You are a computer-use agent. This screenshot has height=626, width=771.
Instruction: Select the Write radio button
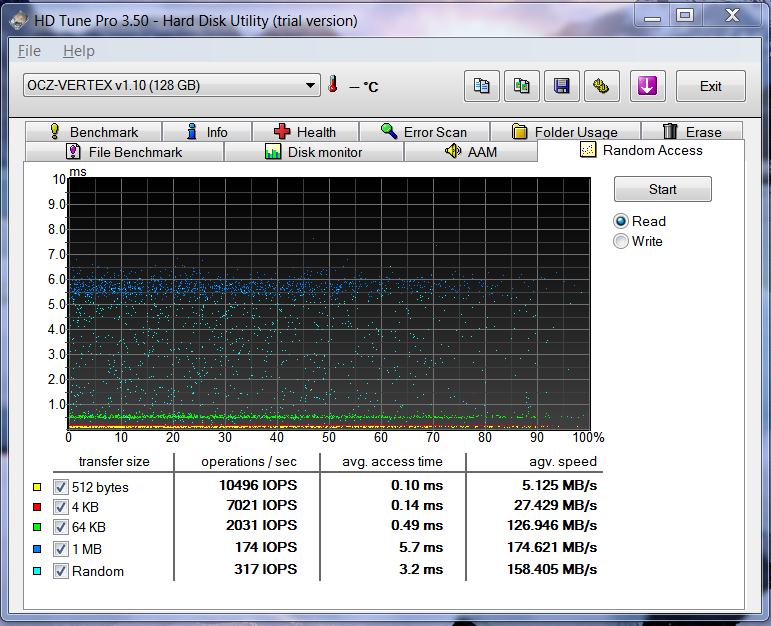(621, 241)
